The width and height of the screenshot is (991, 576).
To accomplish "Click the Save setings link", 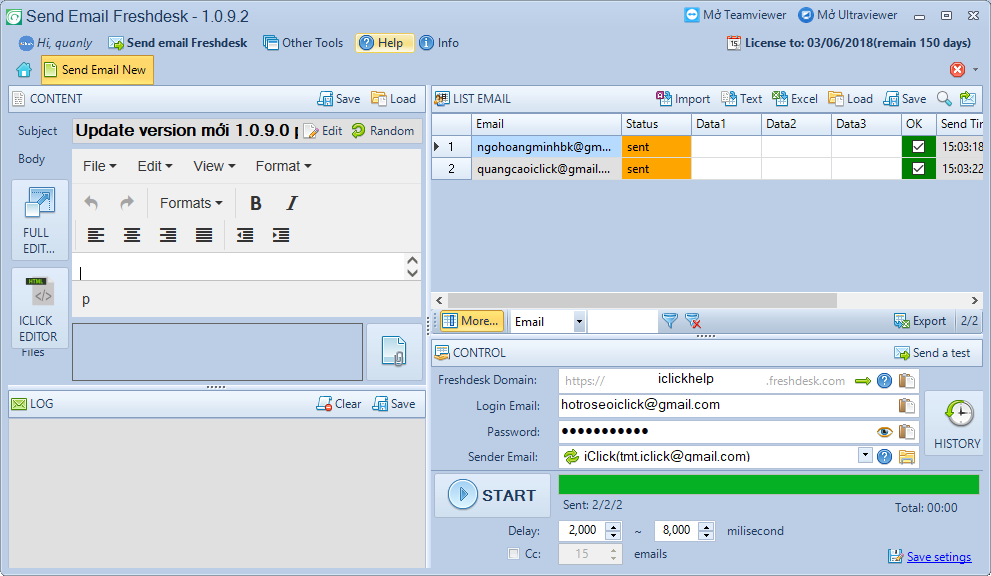I will (x=939, y=556).
